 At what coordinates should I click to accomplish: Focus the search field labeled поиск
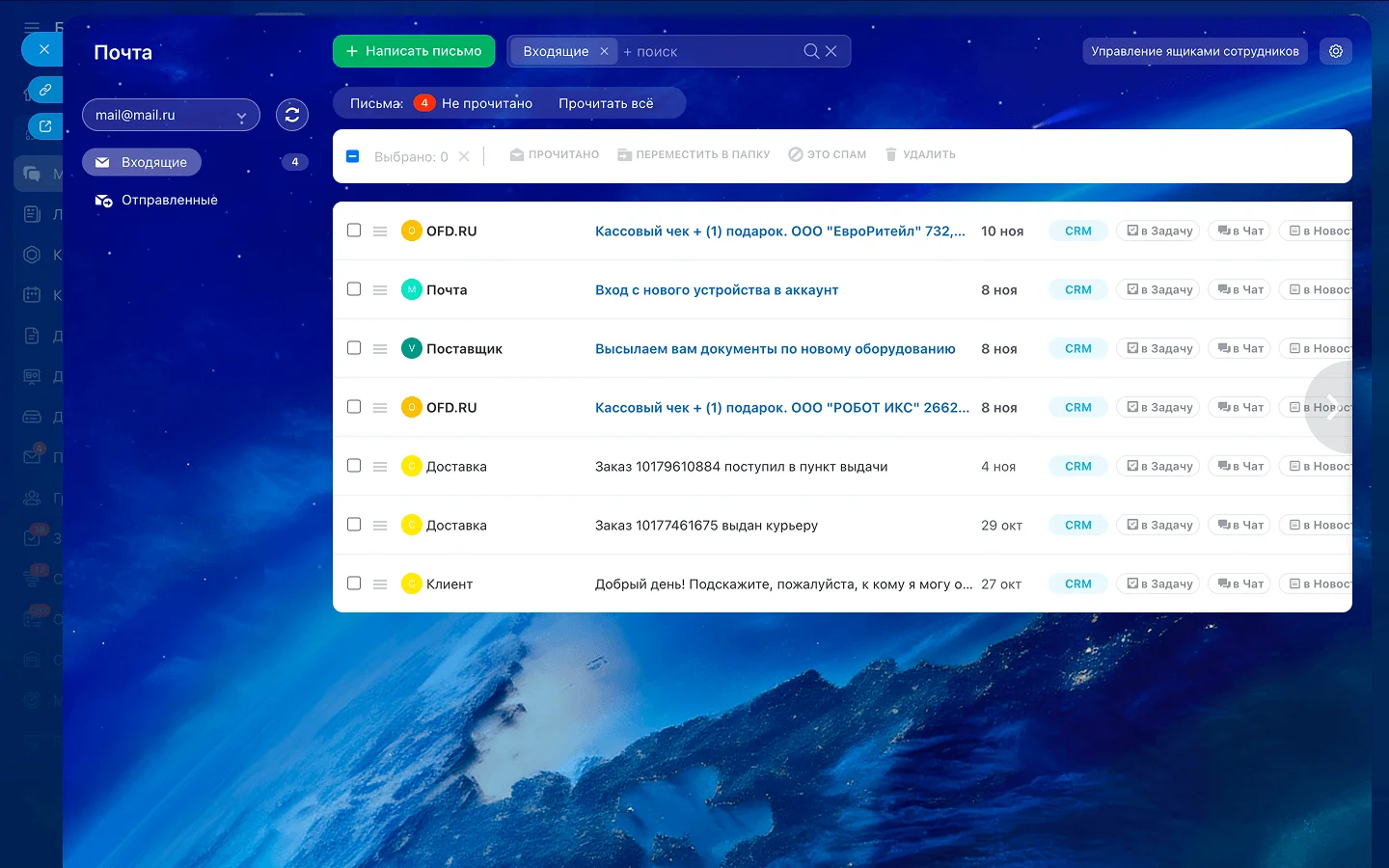click(x=712, y=51)
